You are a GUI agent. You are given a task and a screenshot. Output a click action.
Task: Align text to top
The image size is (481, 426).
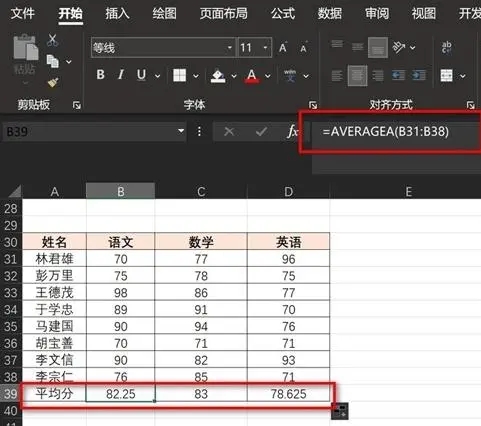click(x=337, y=46)
